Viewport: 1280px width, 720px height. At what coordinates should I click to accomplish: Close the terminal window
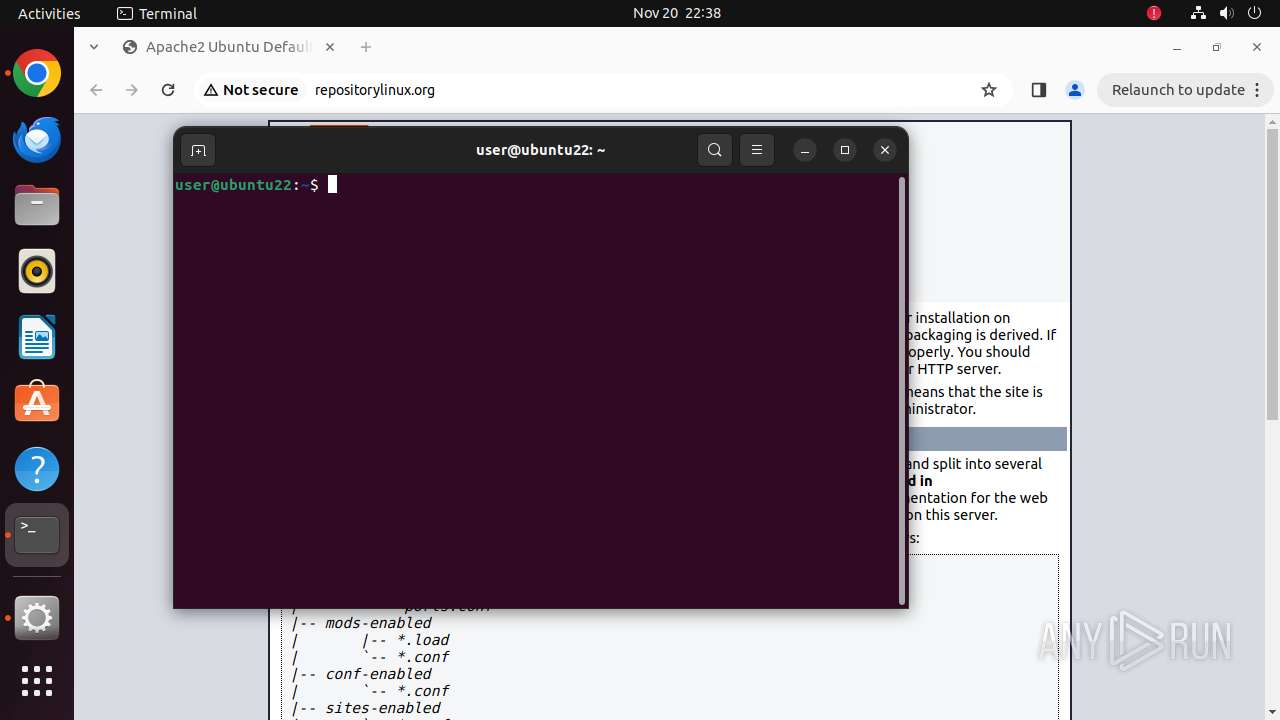pos(884,150)
